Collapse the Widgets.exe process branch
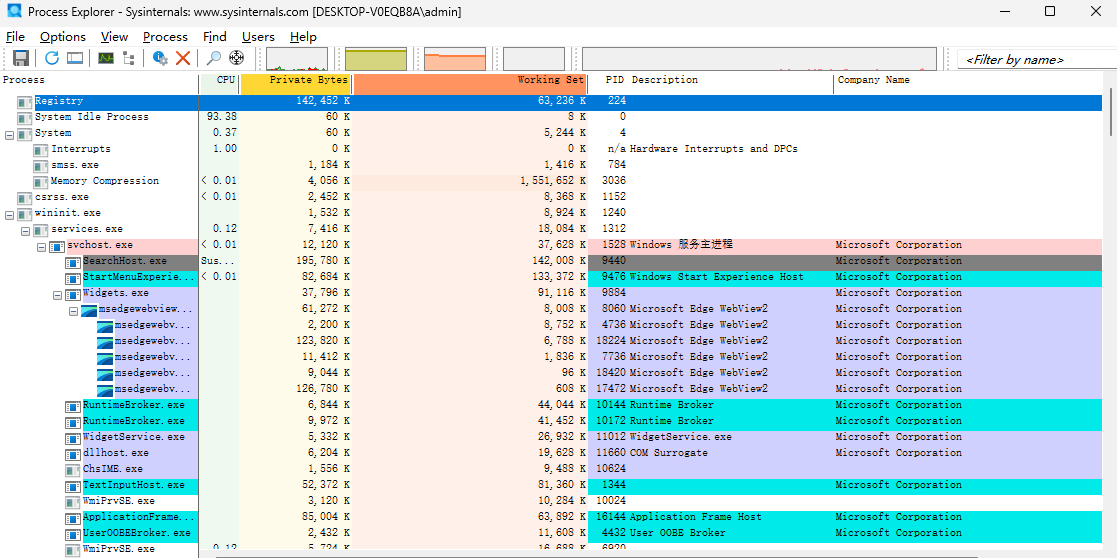1117x558 pixels. pyautogui.click(x=58, y=294)
